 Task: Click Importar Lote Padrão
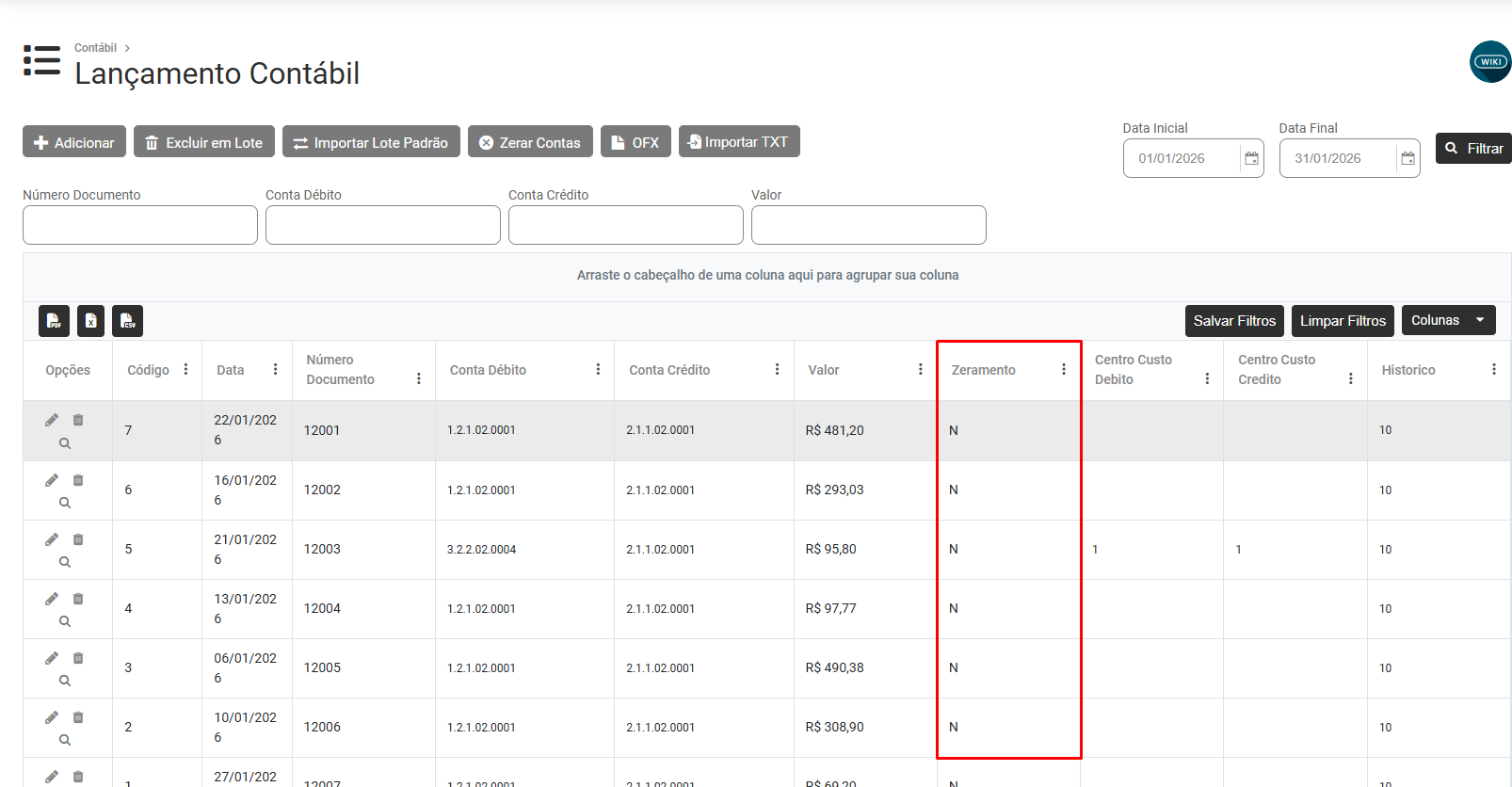[x=371, y=141]
